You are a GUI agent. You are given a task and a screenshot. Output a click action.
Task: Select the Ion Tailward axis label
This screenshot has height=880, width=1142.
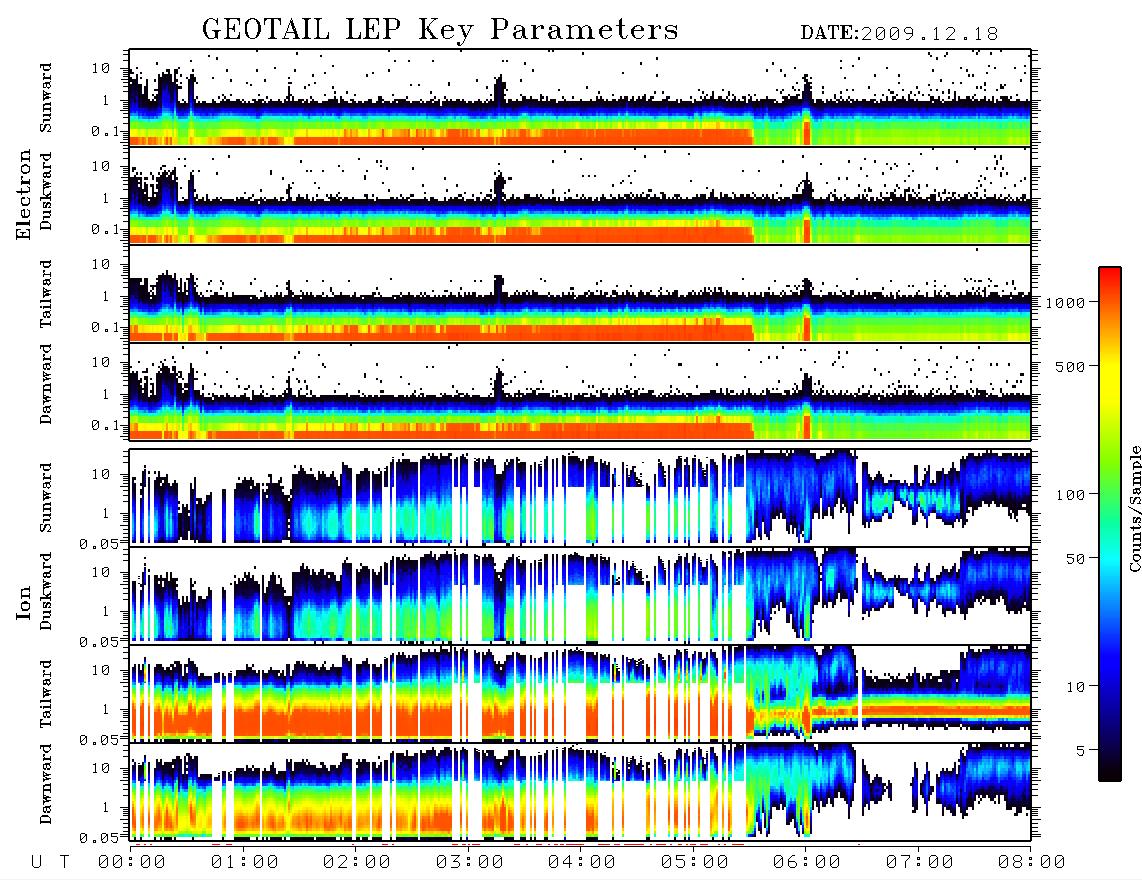[46, 694]
